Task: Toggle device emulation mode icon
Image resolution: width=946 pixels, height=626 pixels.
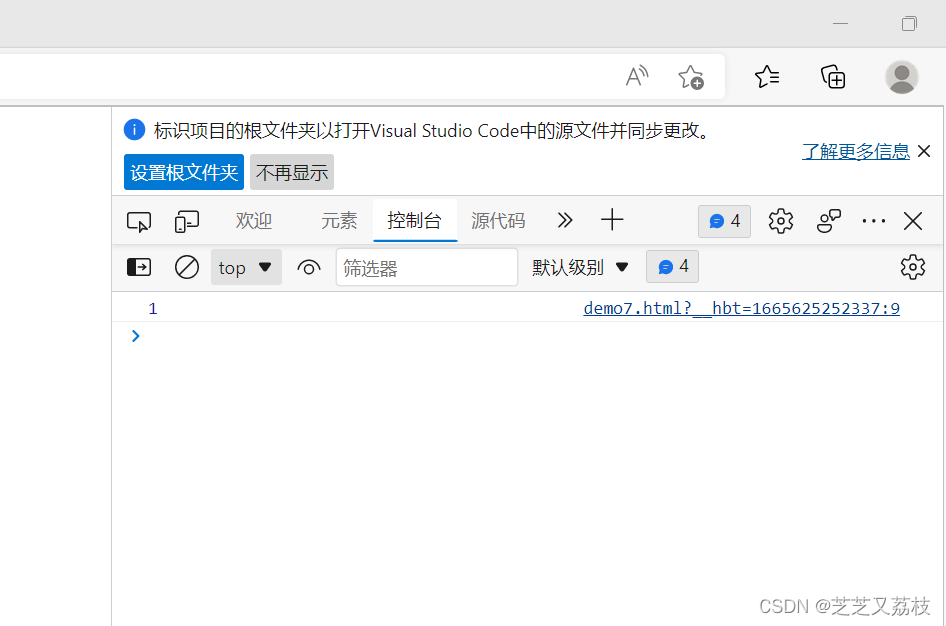Action: tap(186, 221)
